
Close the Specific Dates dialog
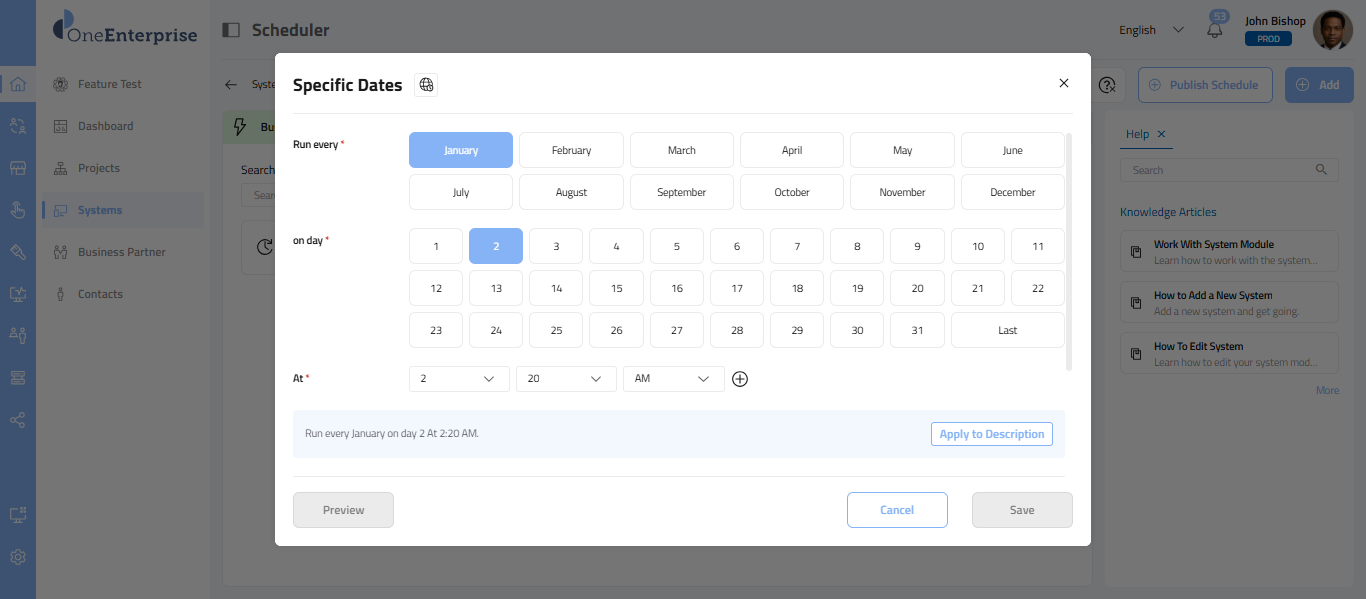[x=1063, y=83]
